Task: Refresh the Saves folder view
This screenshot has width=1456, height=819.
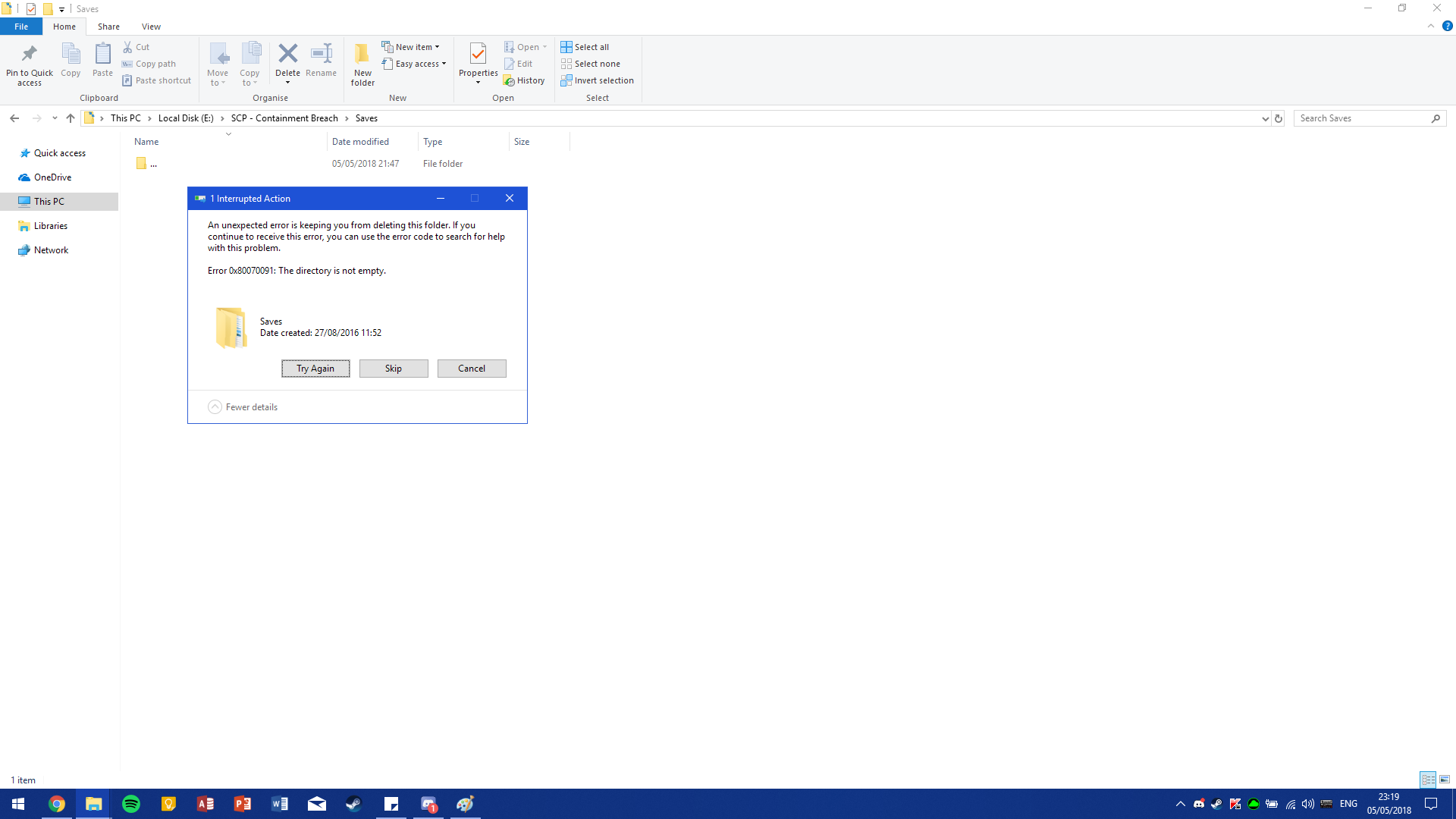Action: pyautogui.click(x=1279, y=118)
